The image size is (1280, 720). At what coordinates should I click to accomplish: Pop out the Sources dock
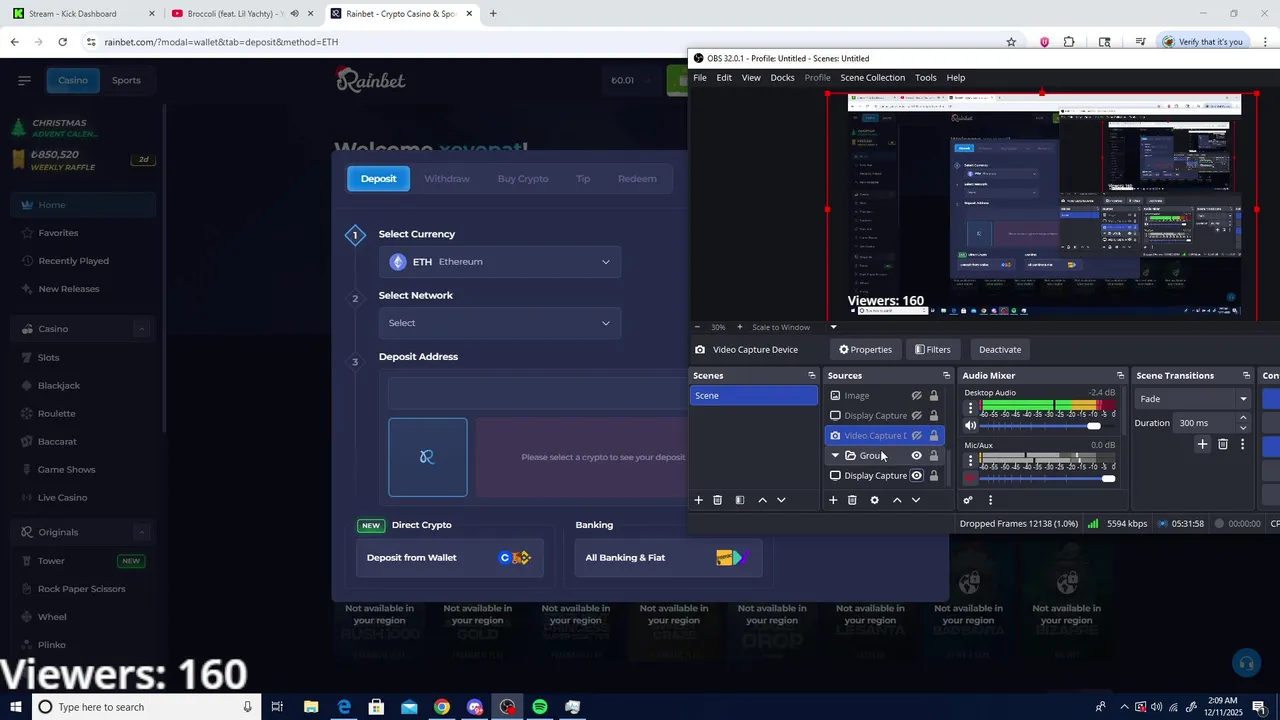tap(946, 376)
